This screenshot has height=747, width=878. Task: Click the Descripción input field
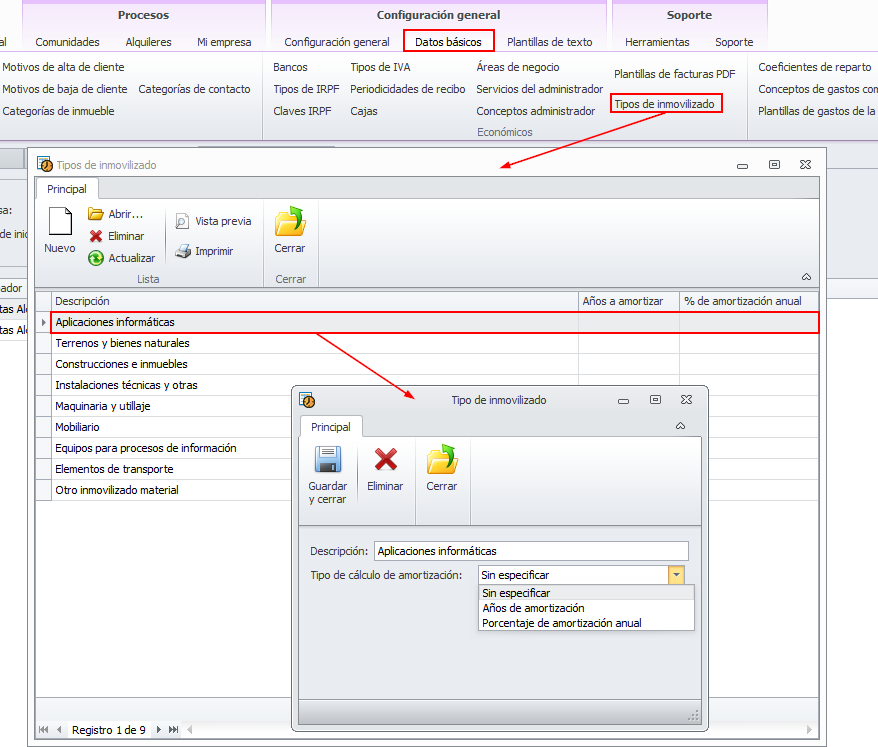tap(531, 551)
